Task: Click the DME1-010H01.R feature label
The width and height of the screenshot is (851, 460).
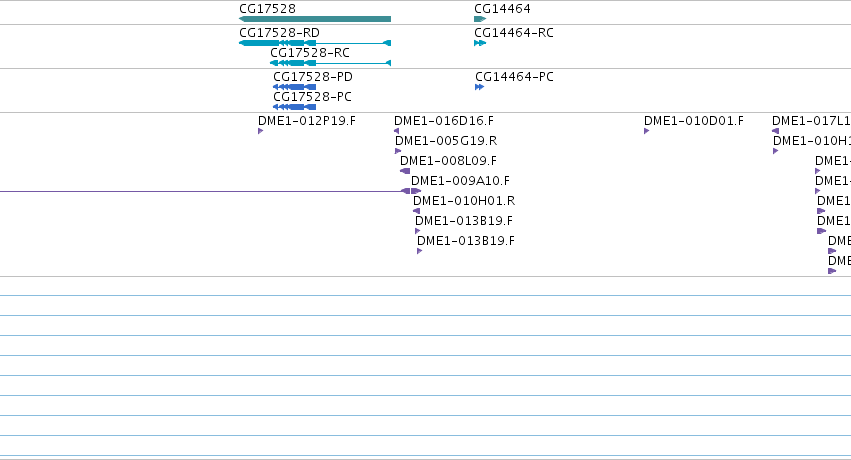Action: tap(464, 201)
